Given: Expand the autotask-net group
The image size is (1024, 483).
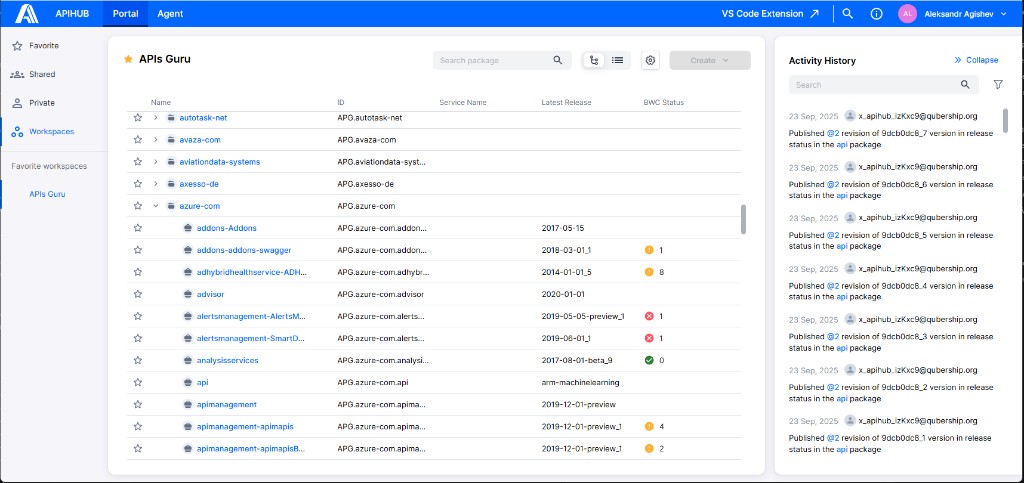Looking at the screenshot, I should pyautogui.click(x=155, y=117).
